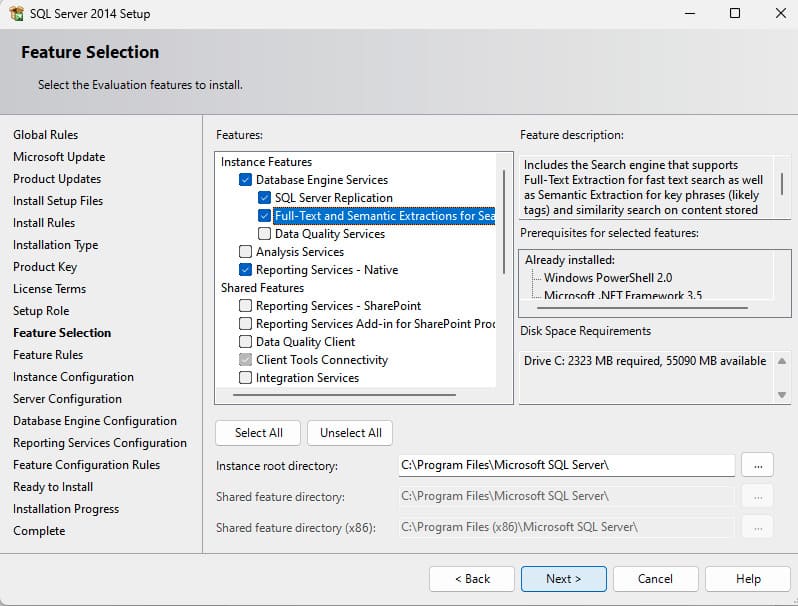798x606 pixels.
Task: Click the SQL Server Setup title bar icon
Action: (x=17, y=14)
